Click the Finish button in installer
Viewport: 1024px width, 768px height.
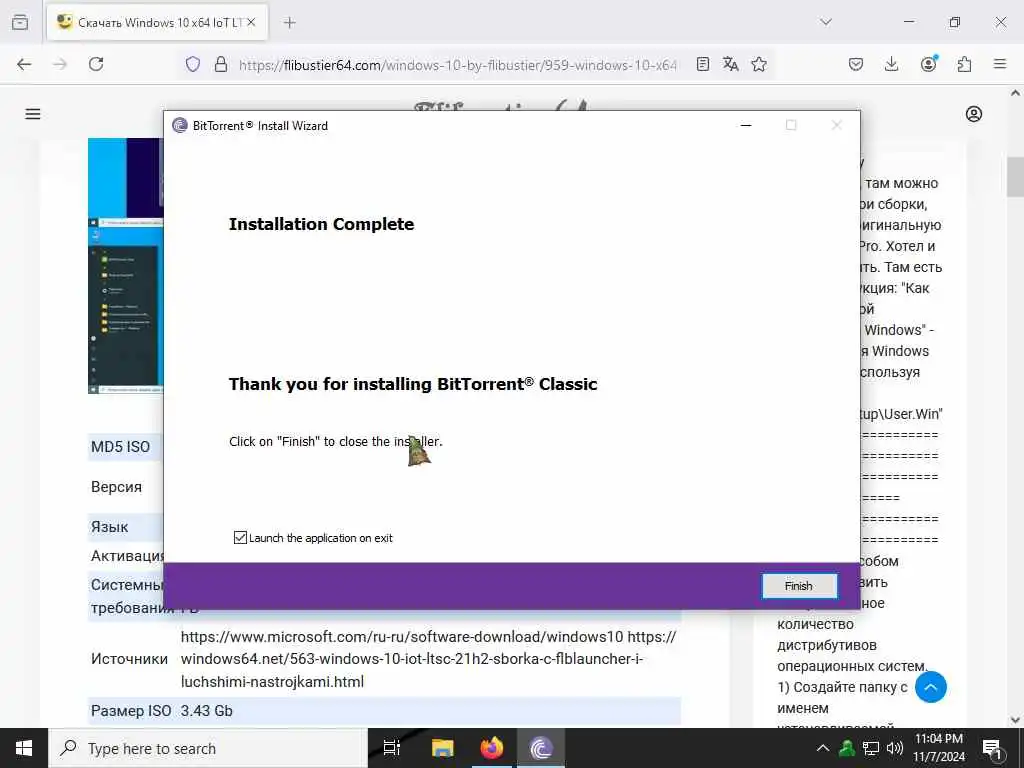(x=799, y=586)
